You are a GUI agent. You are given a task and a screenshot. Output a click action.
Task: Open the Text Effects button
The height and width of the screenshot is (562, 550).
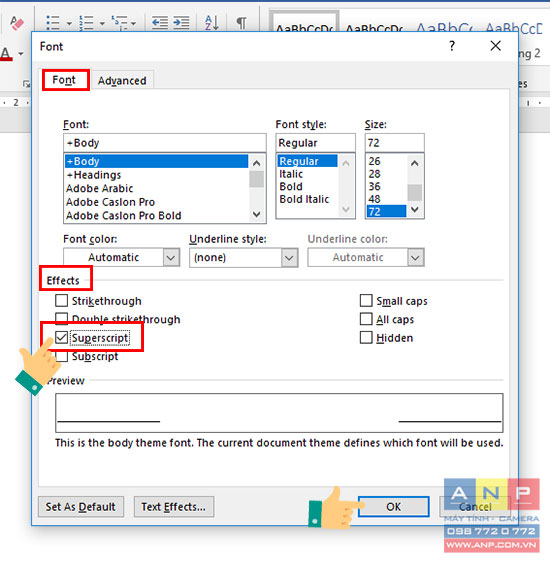174,506
